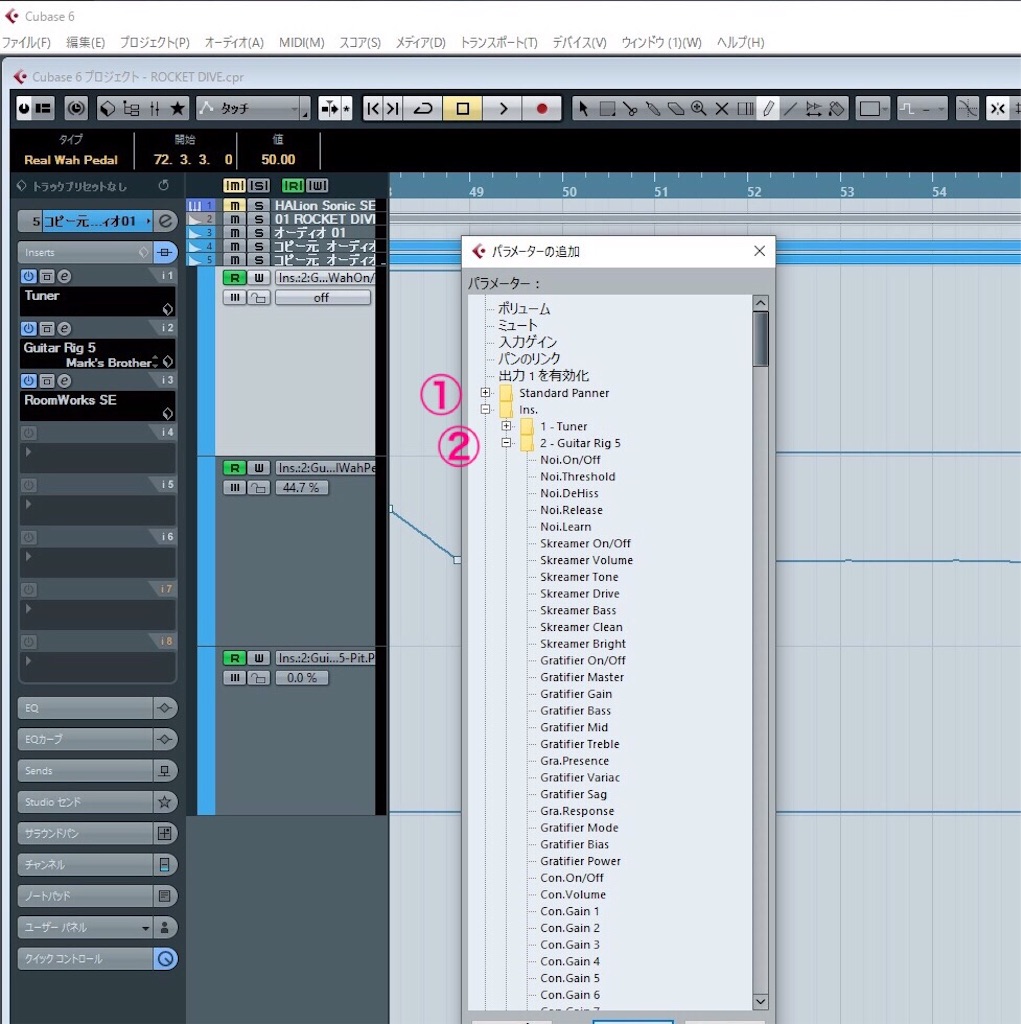Toggle Write on the WahPedal automation lane
The image size is (1021, 1024).
[x=259, y=468]
